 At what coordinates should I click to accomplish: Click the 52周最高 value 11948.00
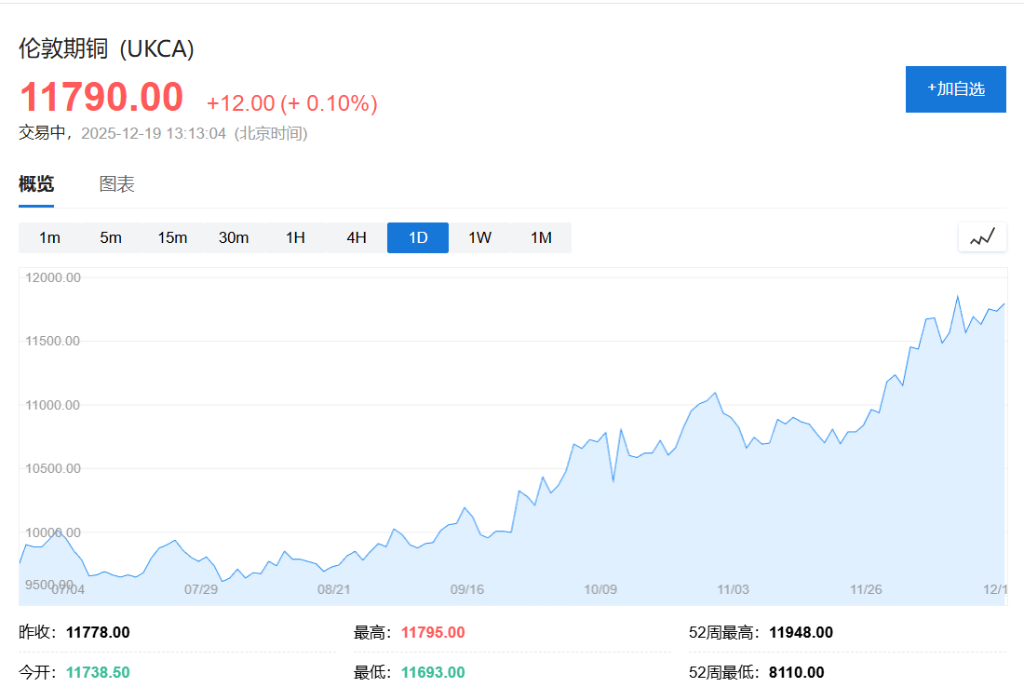(800, 632)
